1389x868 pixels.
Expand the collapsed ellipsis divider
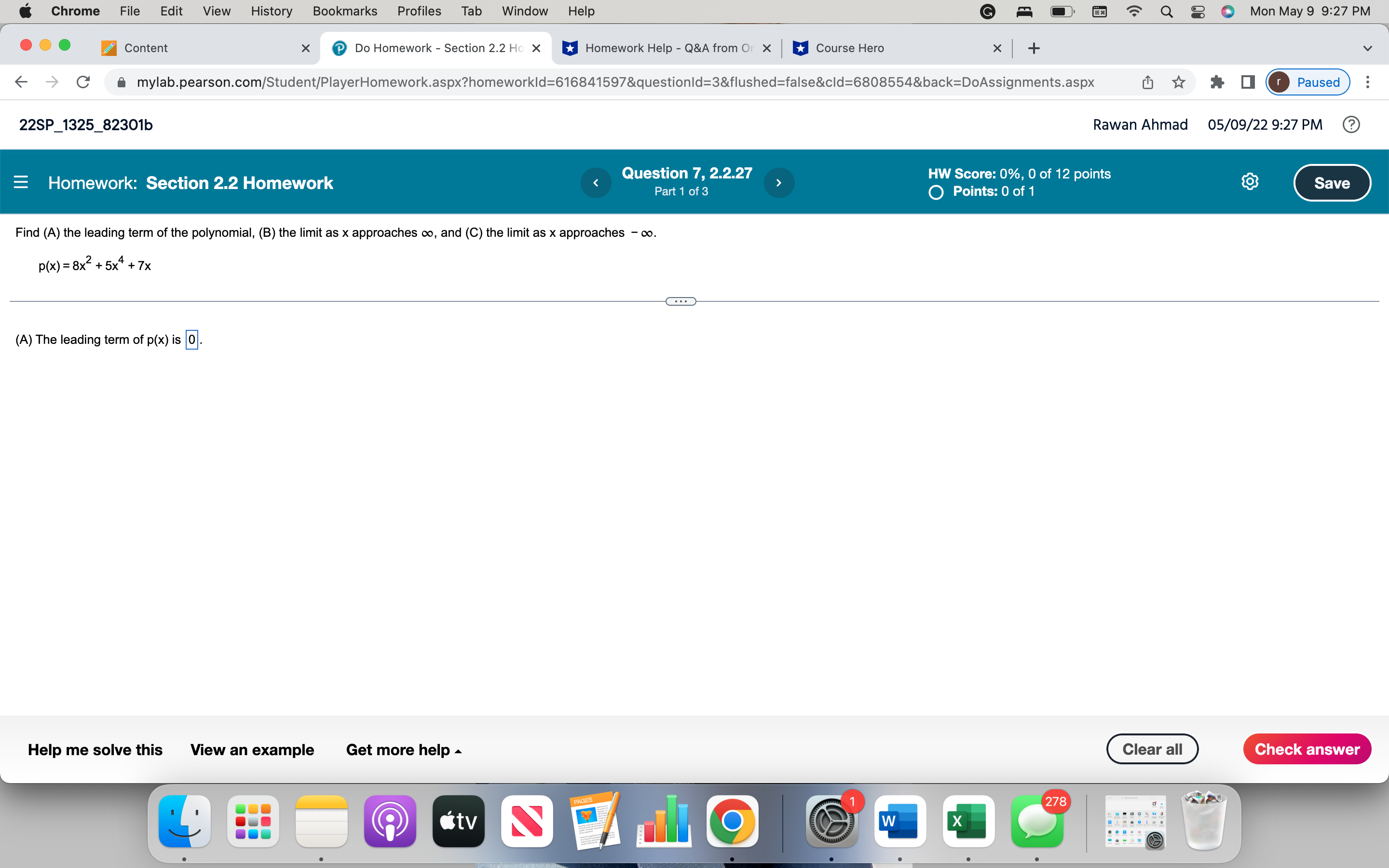(x=681, y=301)
